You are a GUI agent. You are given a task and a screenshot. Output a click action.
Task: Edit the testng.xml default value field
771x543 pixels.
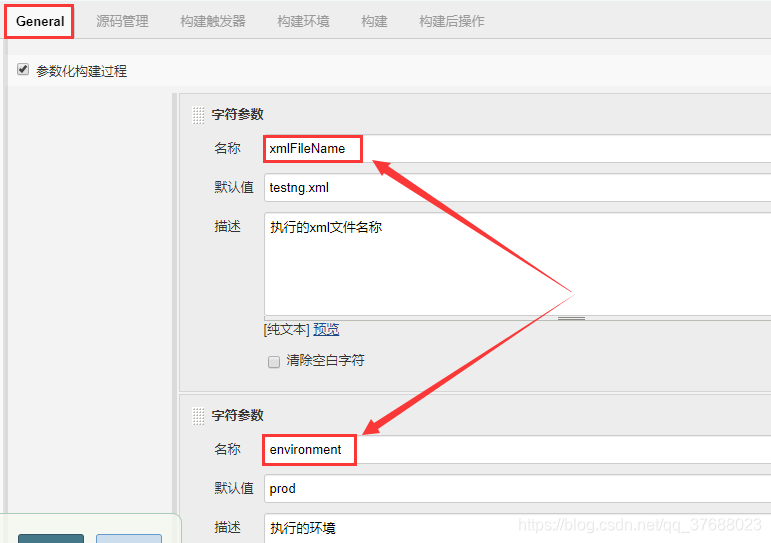coord(517,187)
